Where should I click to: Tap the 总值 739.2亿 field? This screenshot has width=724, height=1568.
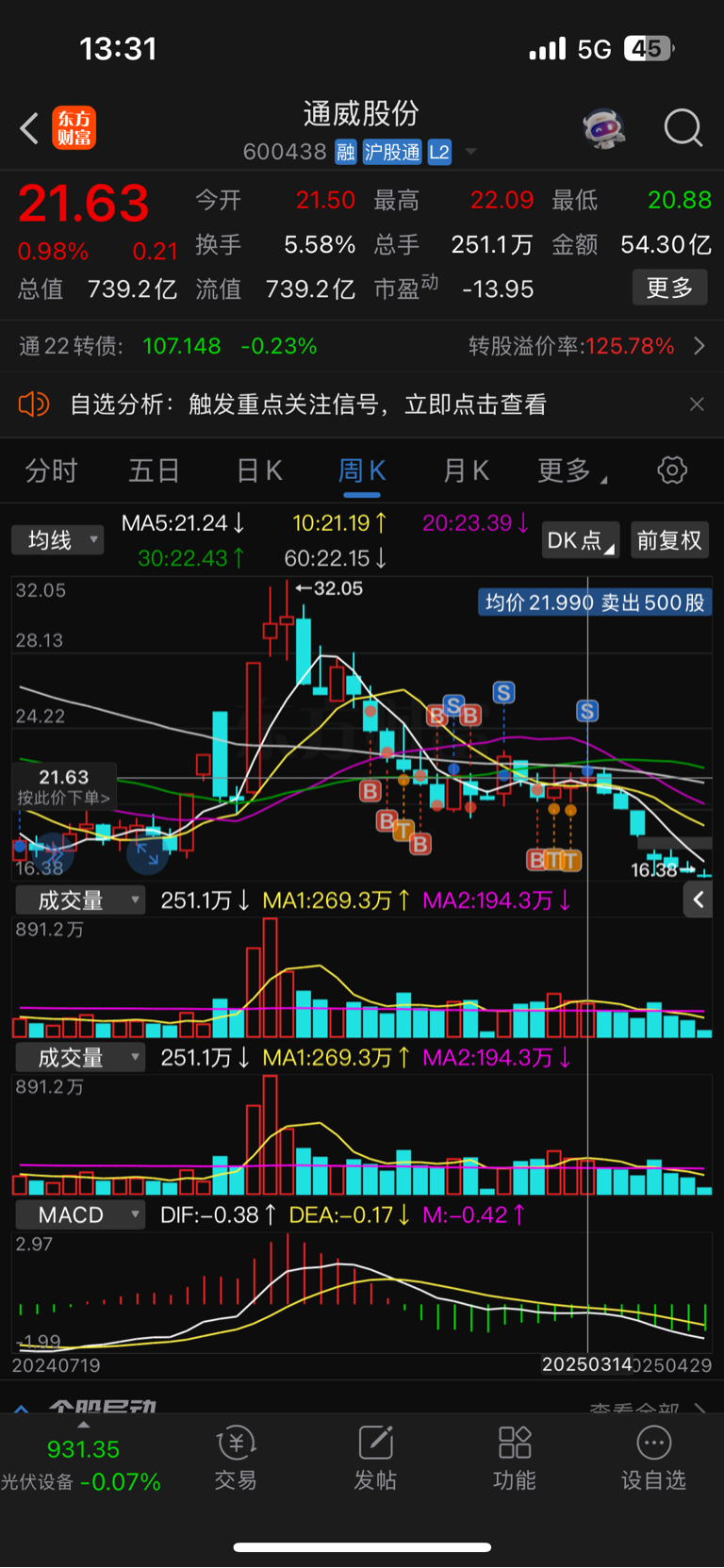pos(98,289)
